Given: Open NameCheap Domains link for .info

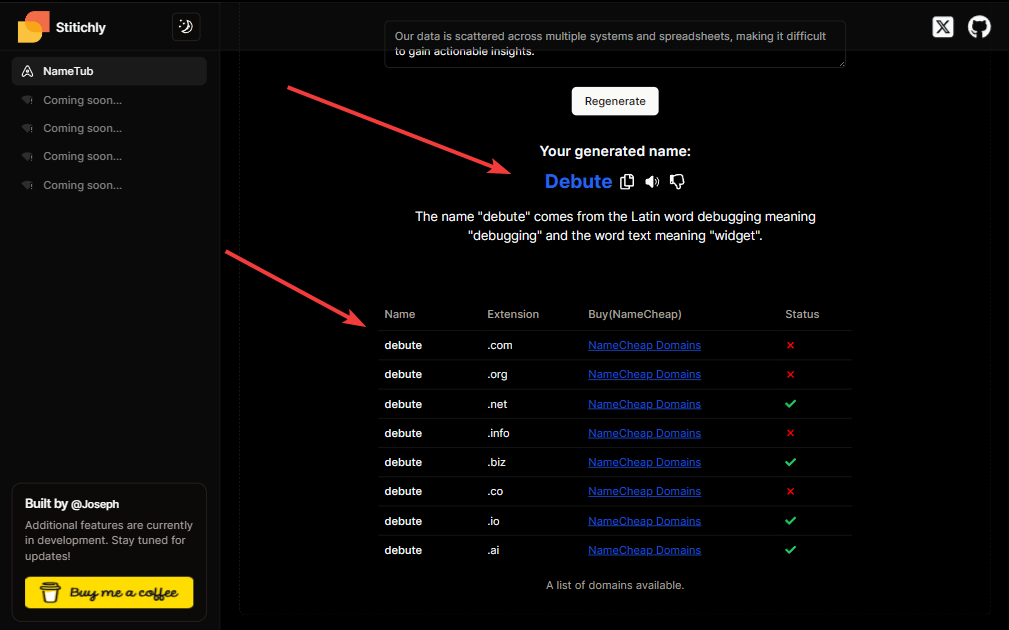Looking at the screenshot, I should point(644,433).
